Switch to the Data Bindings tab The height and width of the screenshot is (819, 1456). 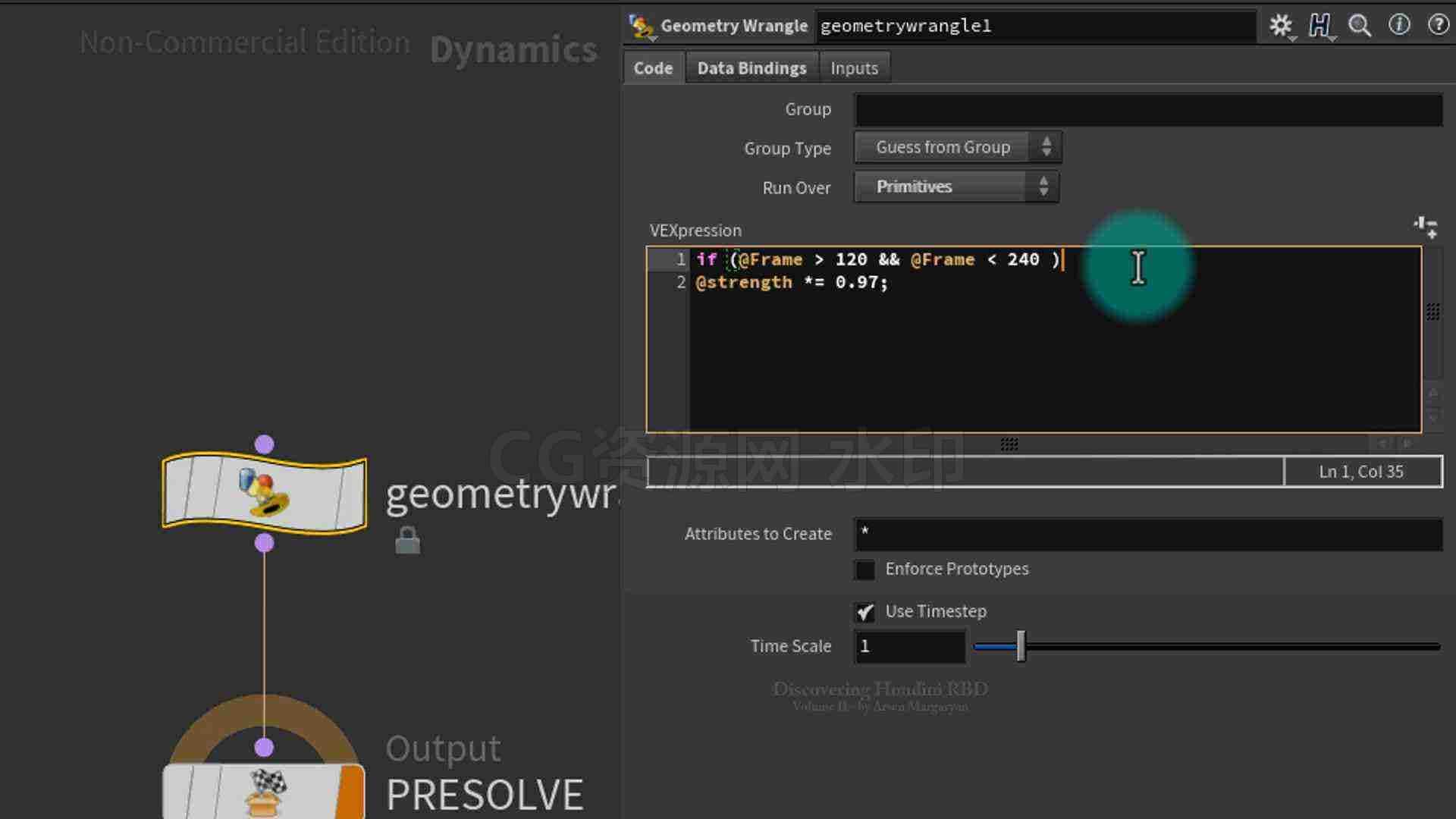click(752, 68)
